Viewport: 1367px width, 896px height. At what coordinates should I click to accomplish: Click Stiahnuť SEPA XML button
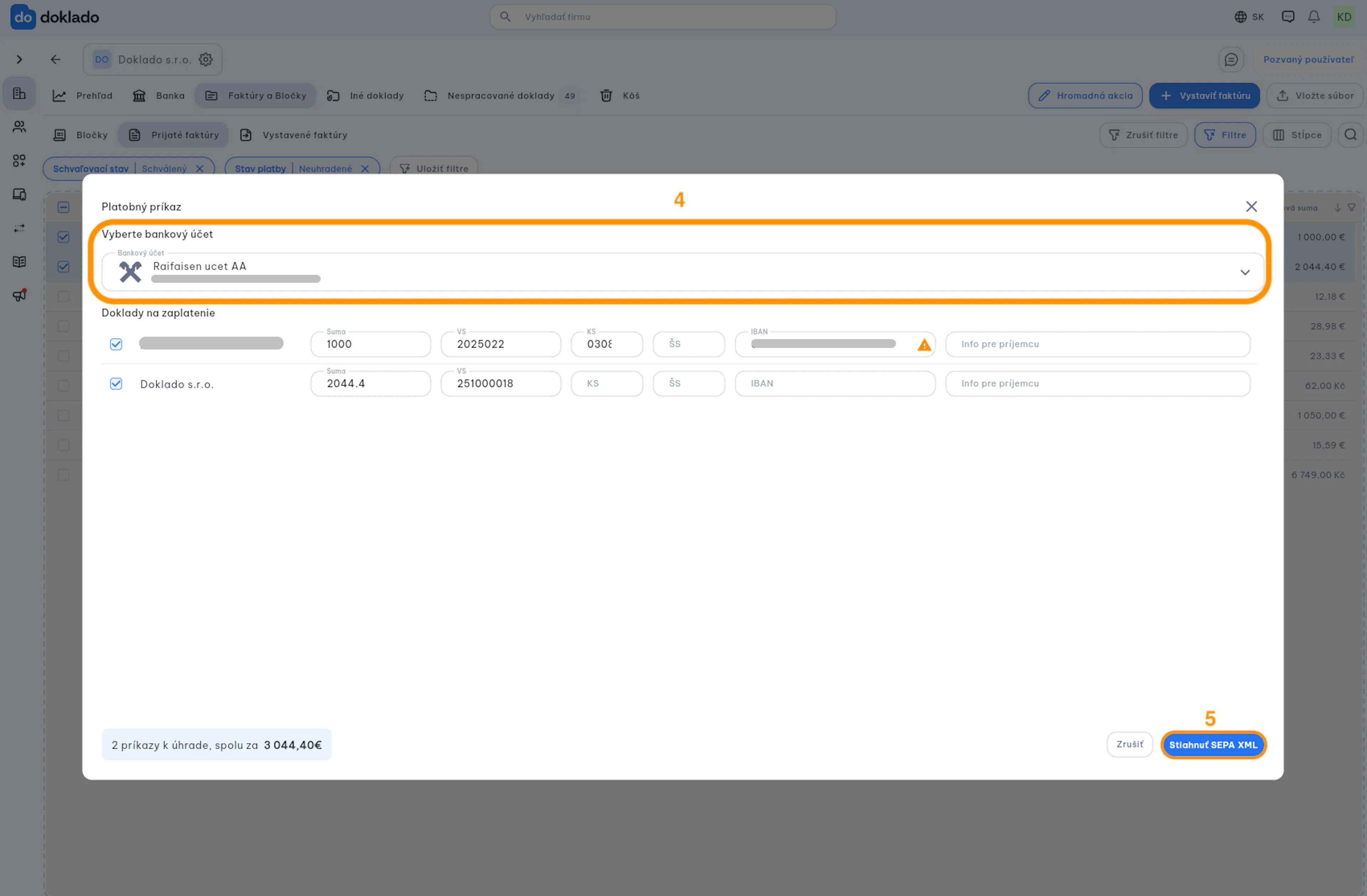[x=1213, y=744]
